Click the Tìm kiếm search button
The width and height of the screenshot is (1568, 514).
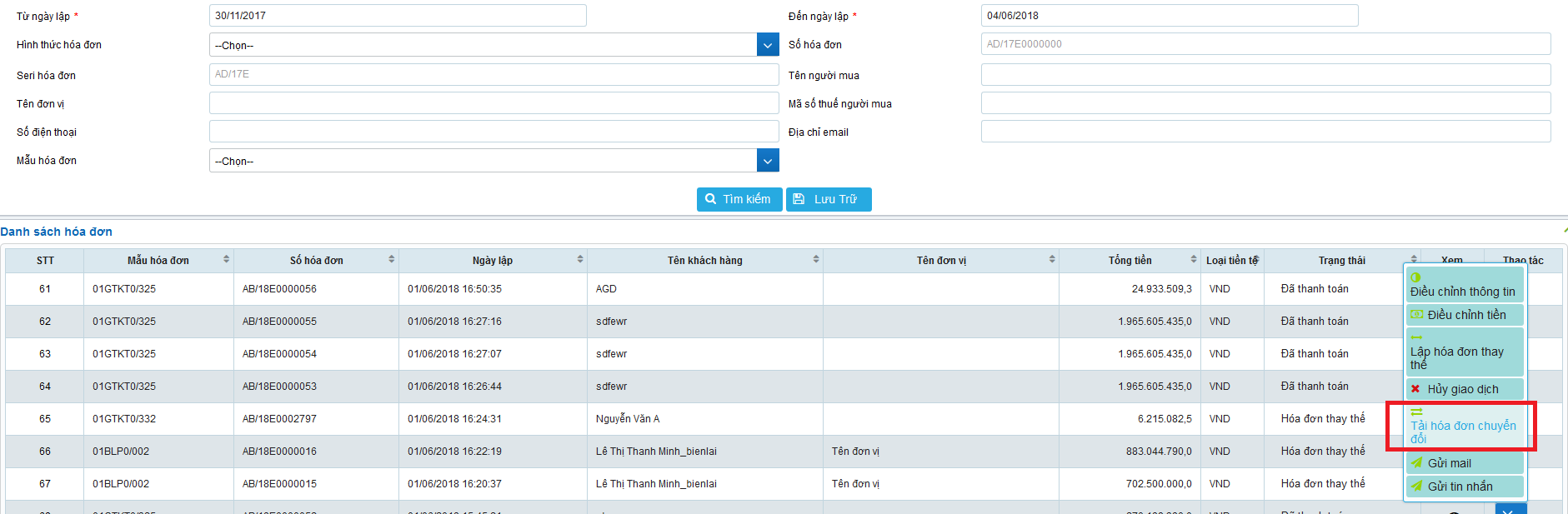(x=739, y=199)
